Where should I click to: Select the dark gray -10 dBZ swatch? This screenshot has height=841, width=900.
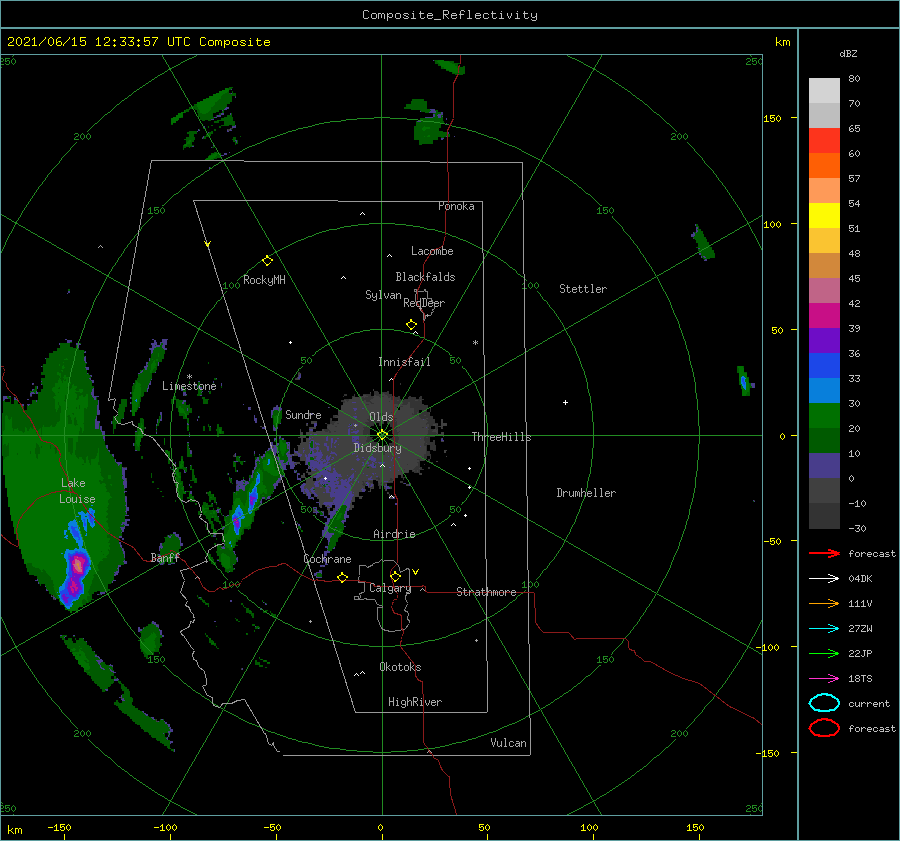coord(824,516)
